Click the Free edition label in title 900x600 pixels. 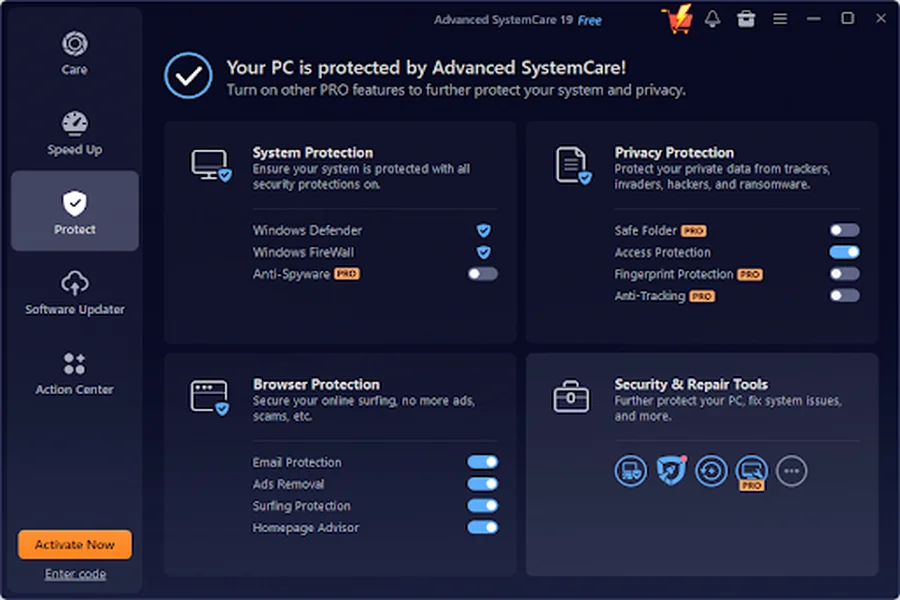point(589,21)
